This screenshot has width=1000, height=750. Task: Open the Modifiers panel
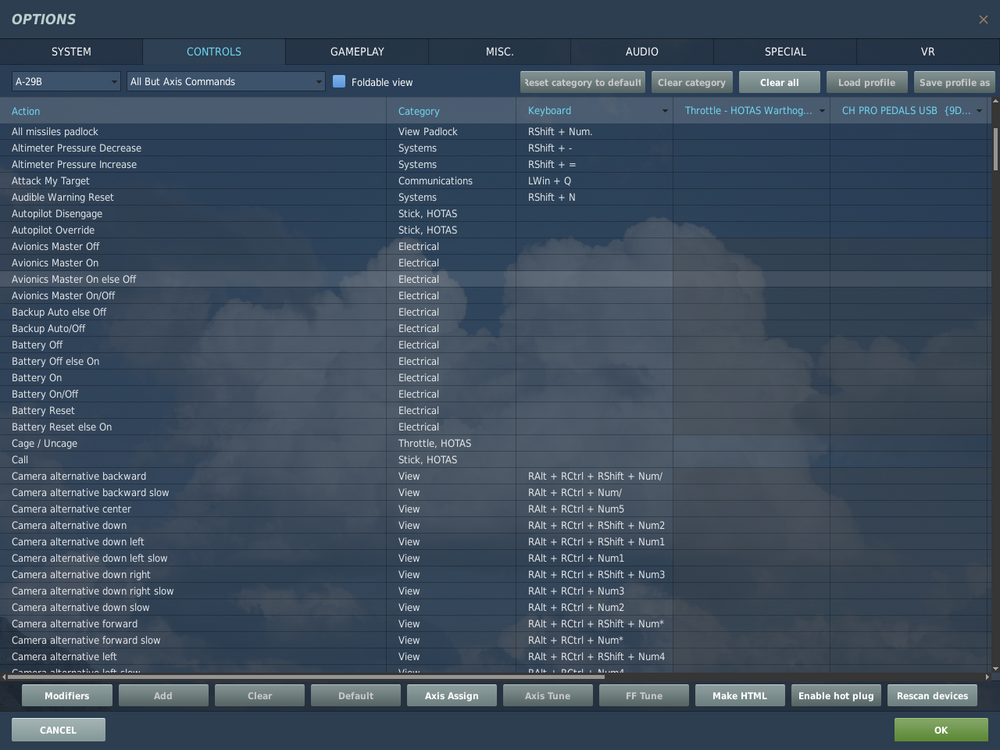67,696
